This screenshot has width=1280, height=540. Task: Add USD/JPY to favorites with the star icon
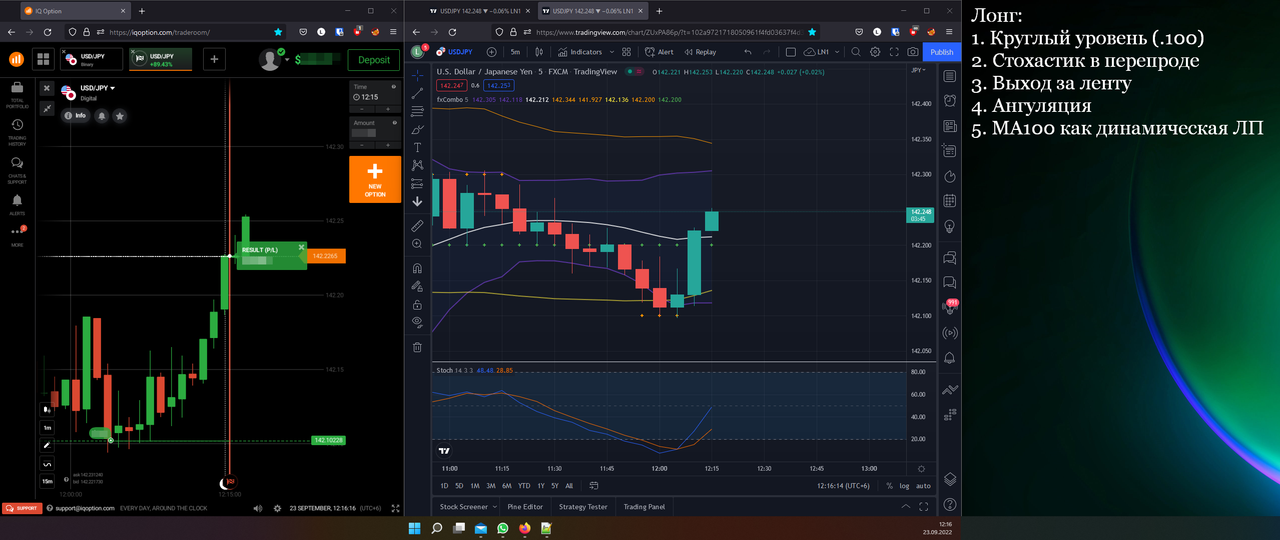[120, 116]
